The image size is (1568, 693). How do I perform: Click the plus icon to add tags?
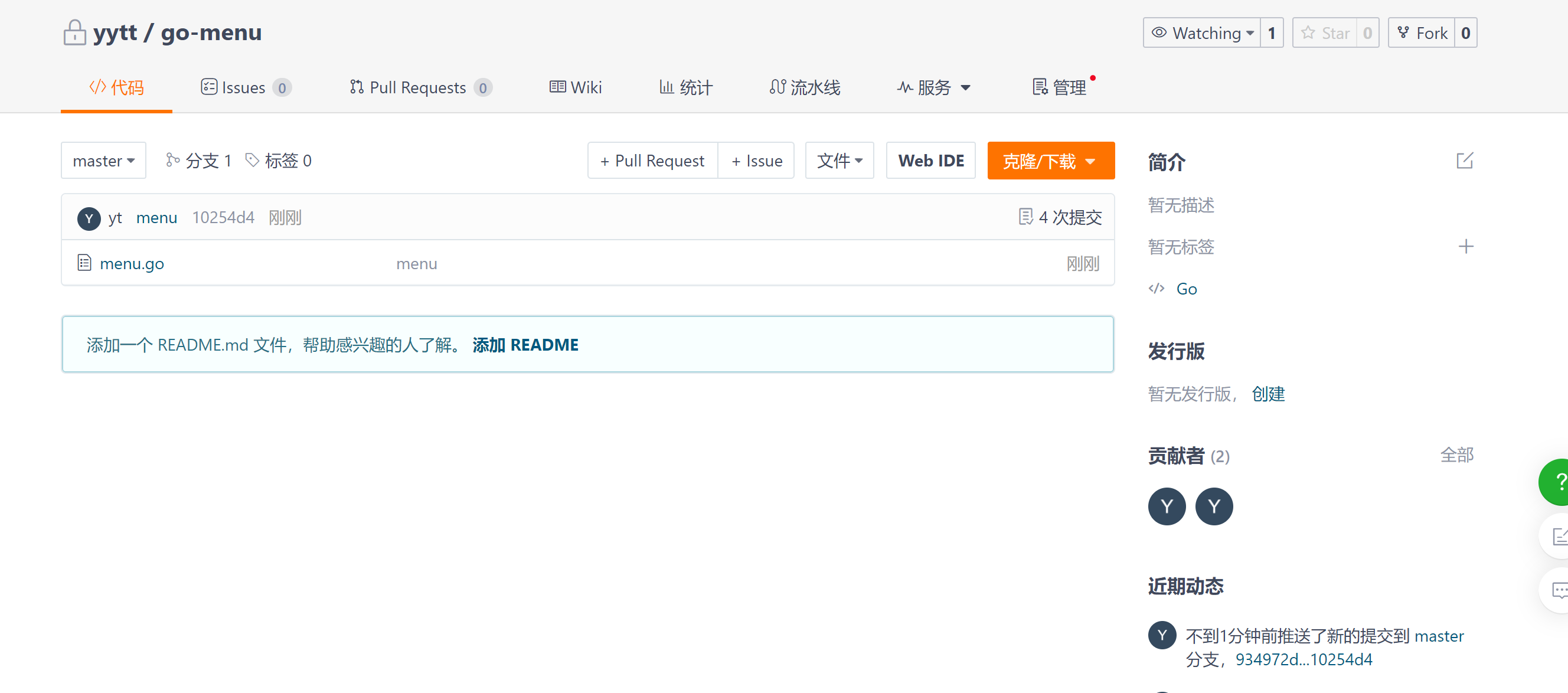tap(1465, 246)
